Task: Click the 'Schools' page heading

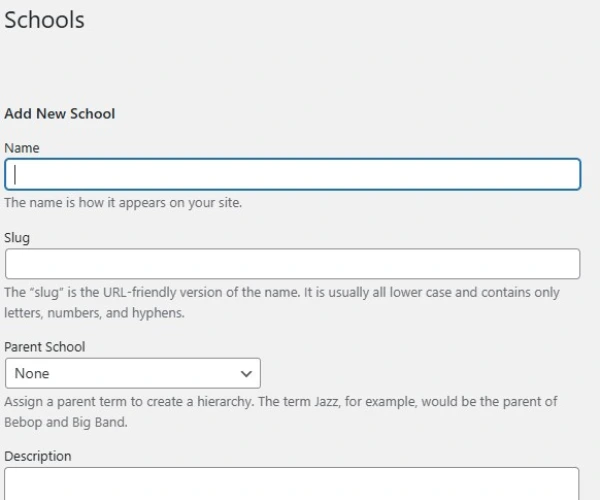Action: point(44,20)
